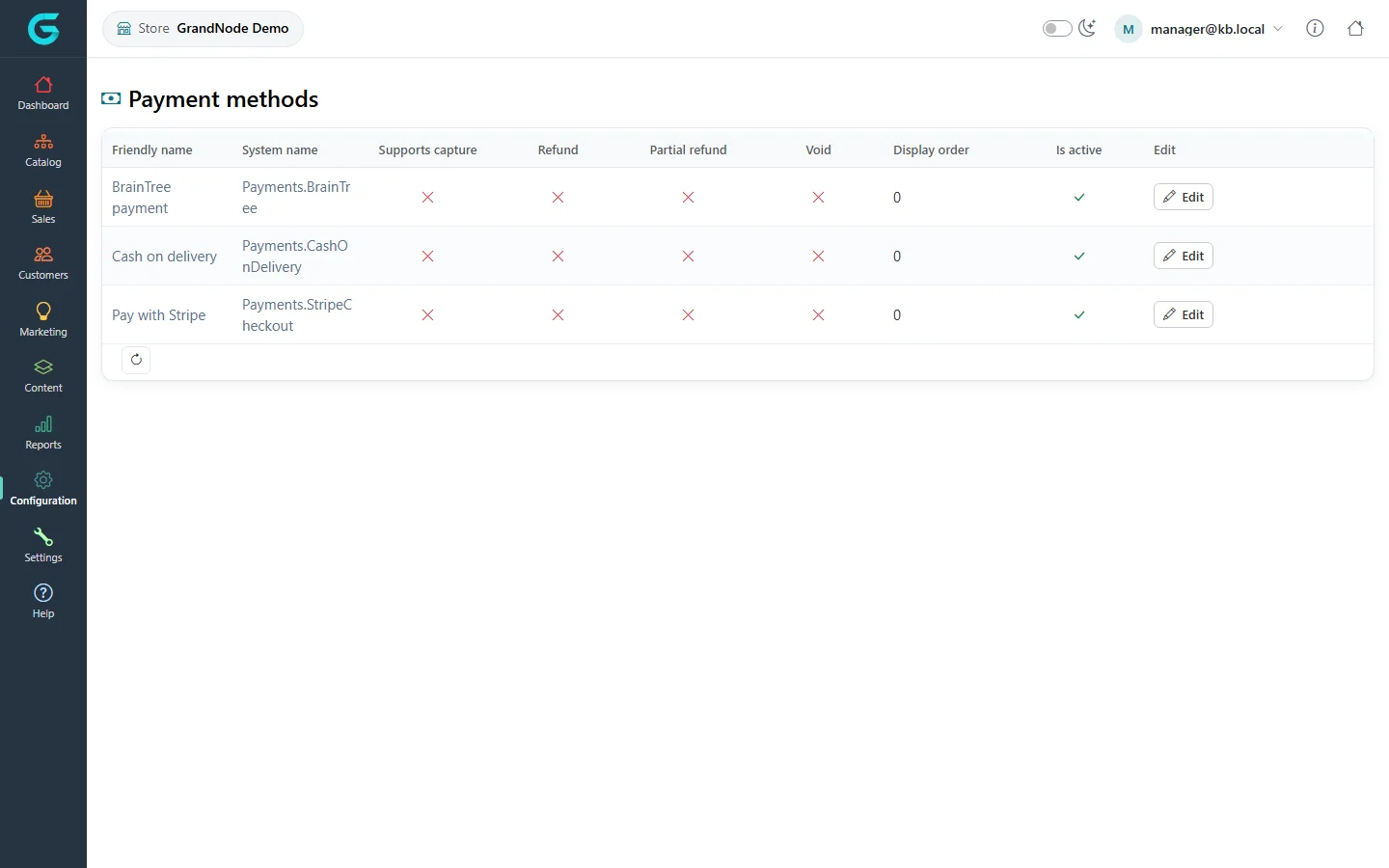
Task: Open the Configuration menu
Action: coord(43,489)
